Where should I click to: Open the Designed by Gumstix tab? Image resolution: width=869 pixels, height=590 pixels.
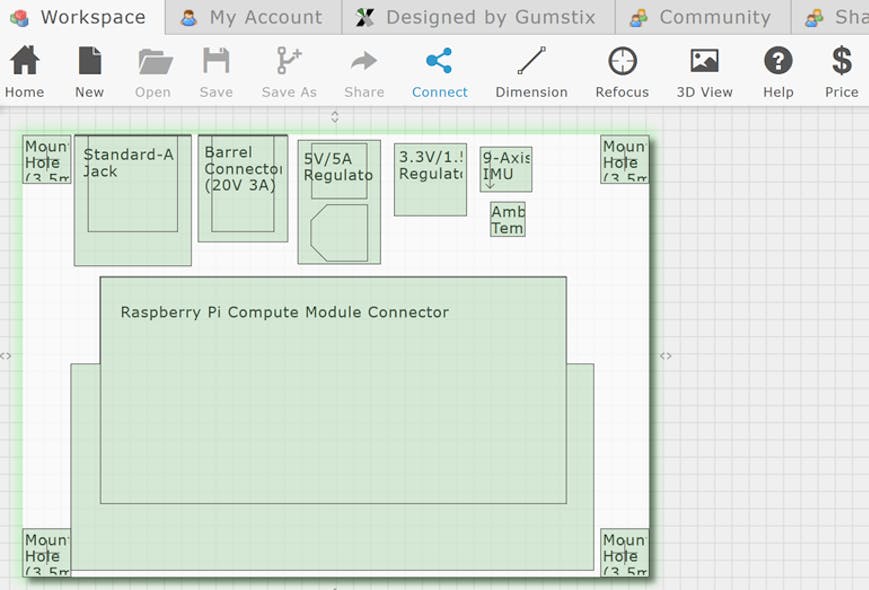point(478,17)
